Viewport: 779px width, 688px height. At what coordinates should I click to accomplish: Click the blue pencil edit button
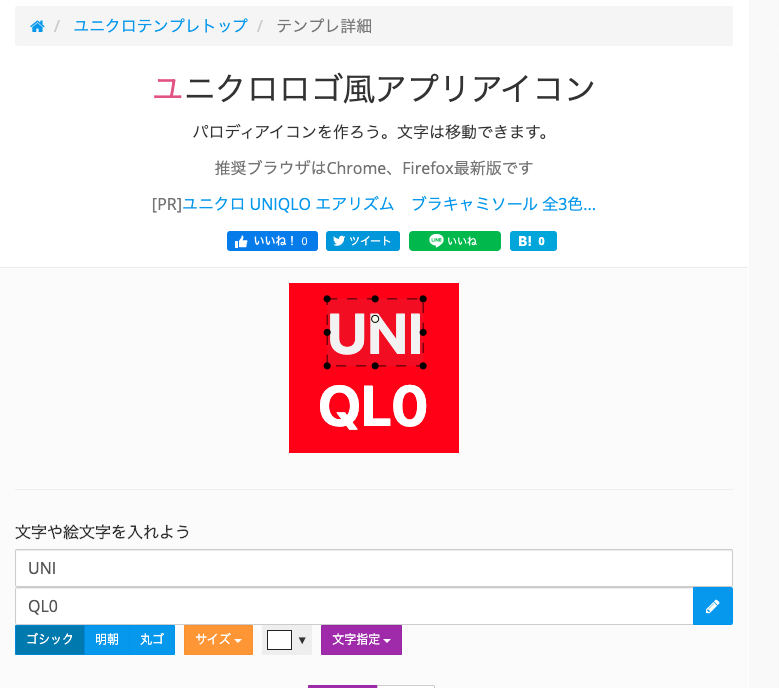tap(713, 606)
